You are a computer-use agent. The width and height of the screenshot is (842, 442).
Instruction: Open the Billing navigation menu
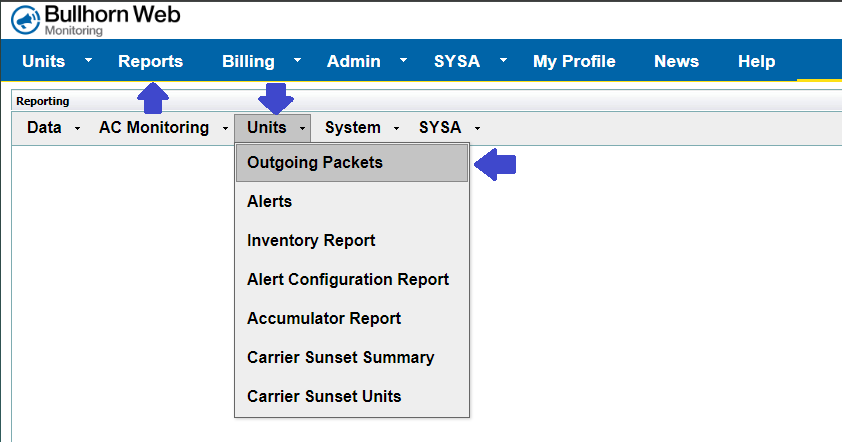(248, 61)
